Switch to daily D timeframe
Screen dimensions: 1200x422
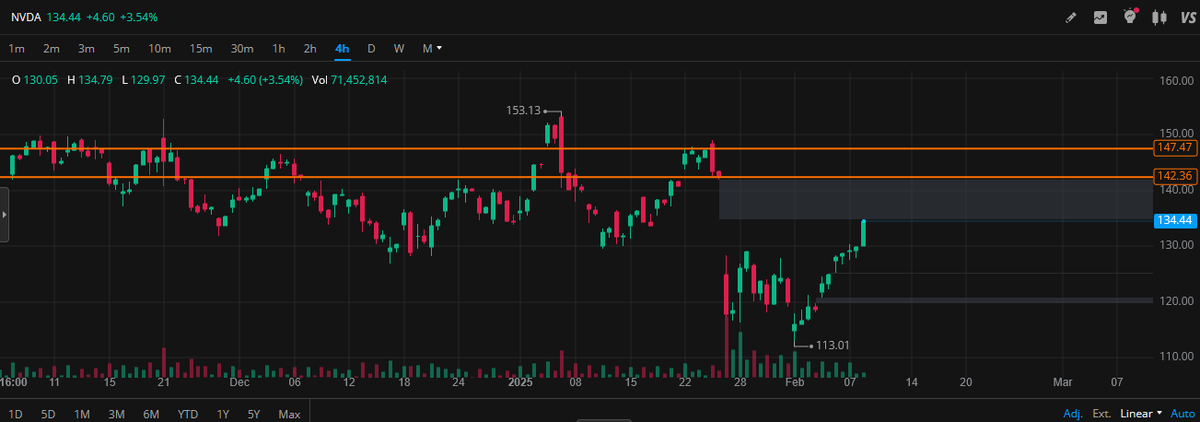pyautogui.click(x=371, y=48)
